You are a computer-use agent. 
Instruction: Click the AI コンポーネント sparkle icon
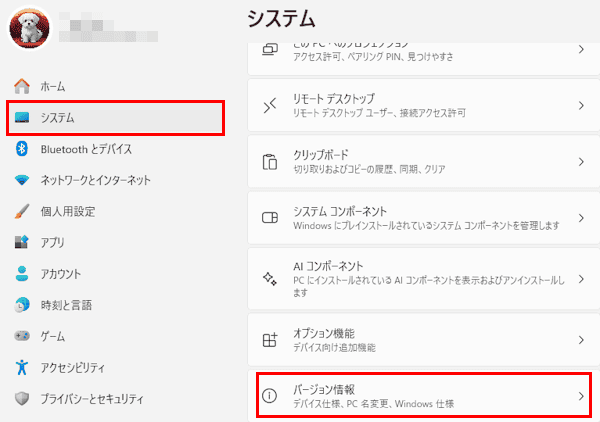pos(270,279)
